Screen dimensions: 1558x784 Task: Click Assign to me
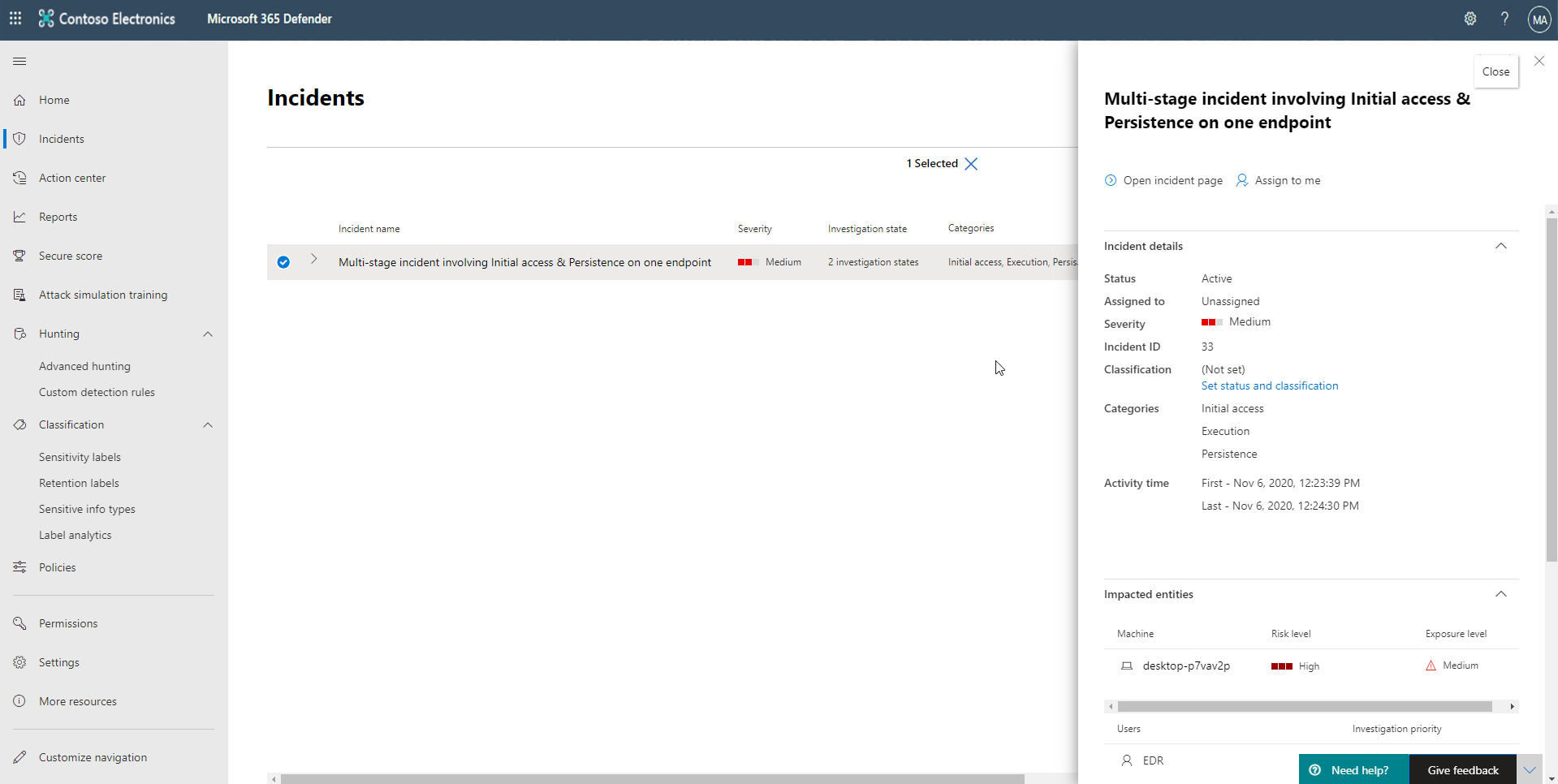[1279, 180]
